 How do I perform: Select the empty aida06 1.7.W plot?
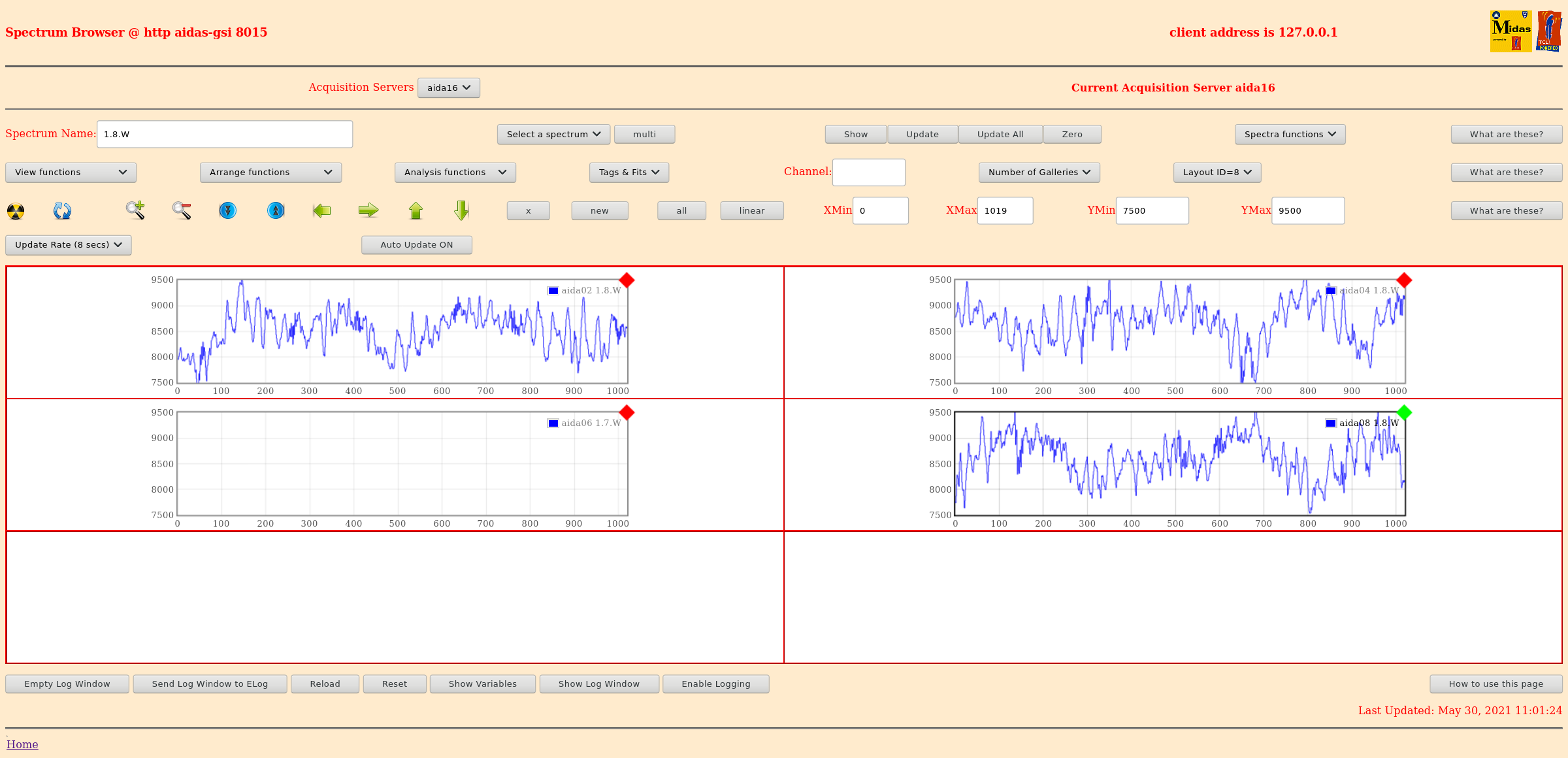coord(402,464)
